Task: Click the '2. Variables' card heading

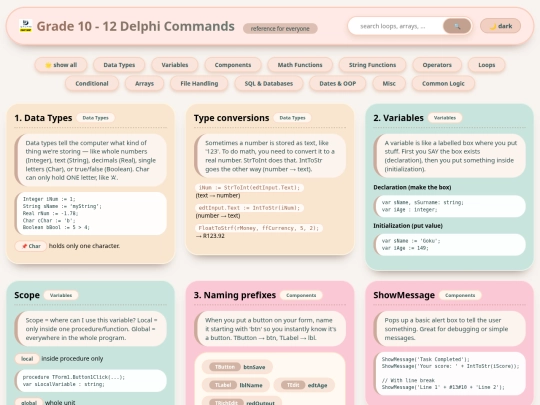Action: [398, 118]
